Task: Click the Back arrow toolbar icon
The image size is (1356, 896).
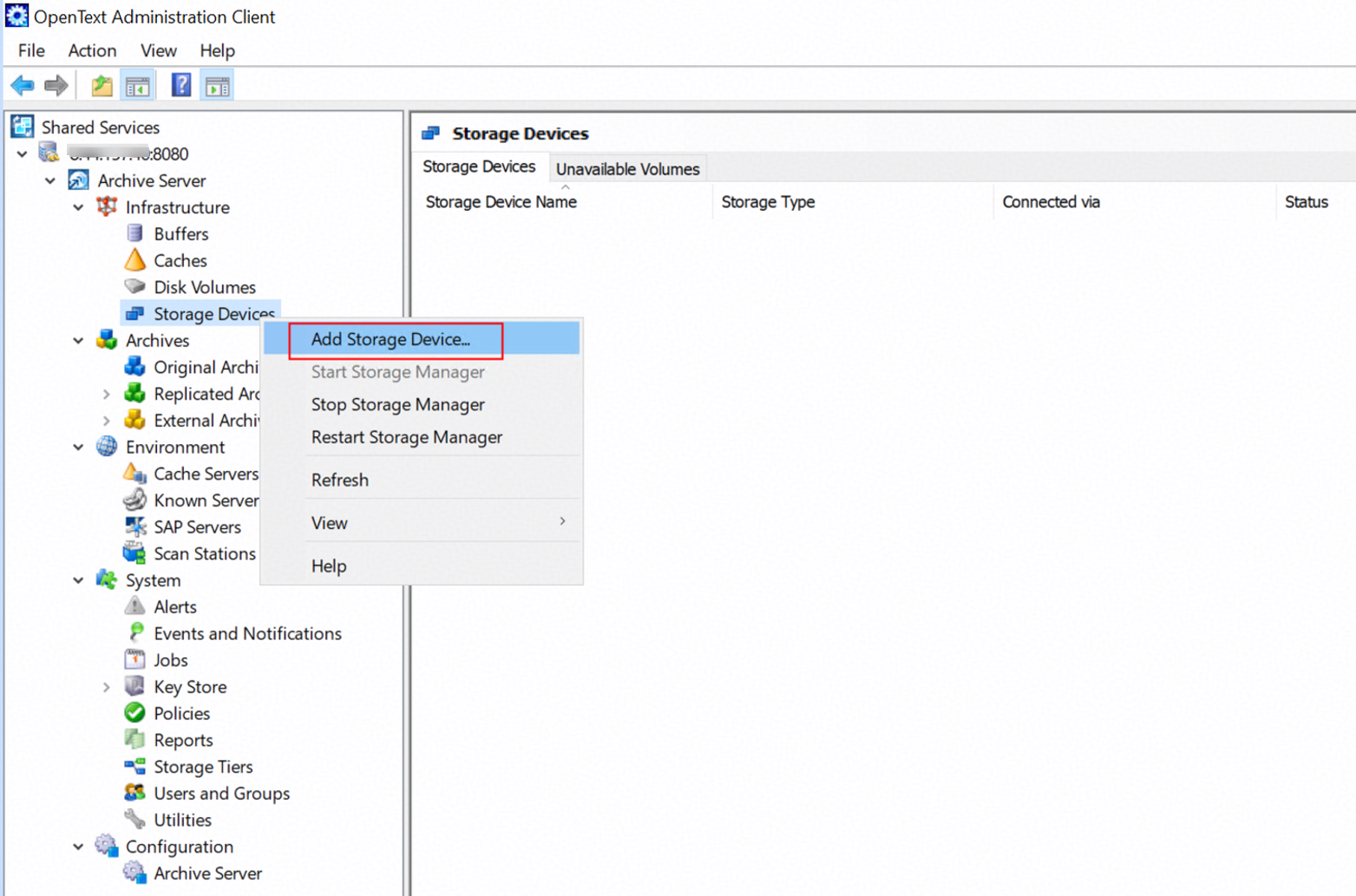Action: click(x=23, y=85)
